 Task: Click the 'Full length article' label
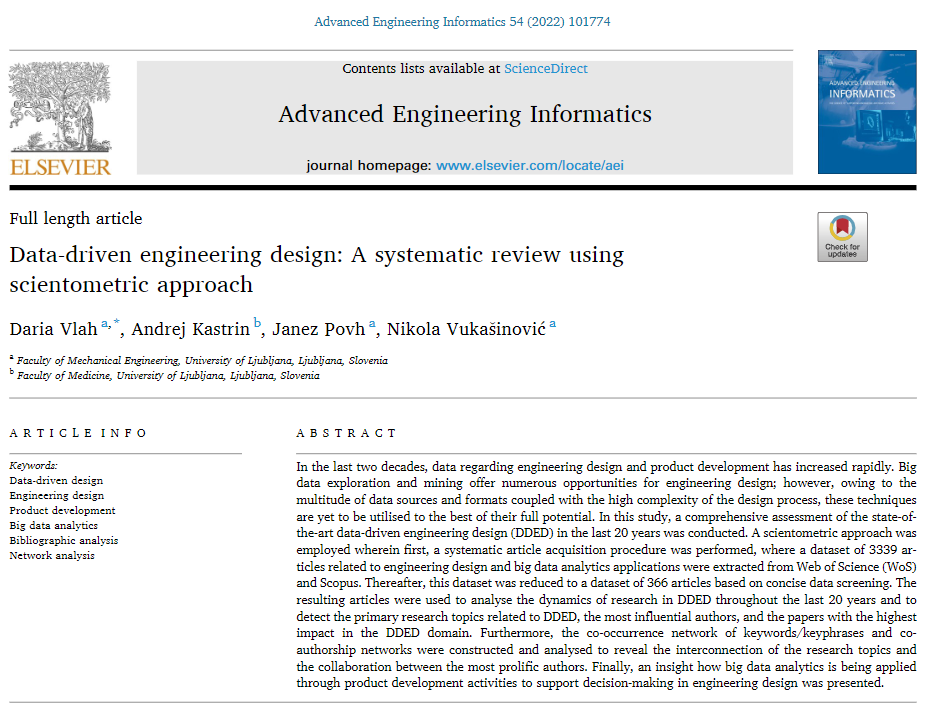[76, 219]
